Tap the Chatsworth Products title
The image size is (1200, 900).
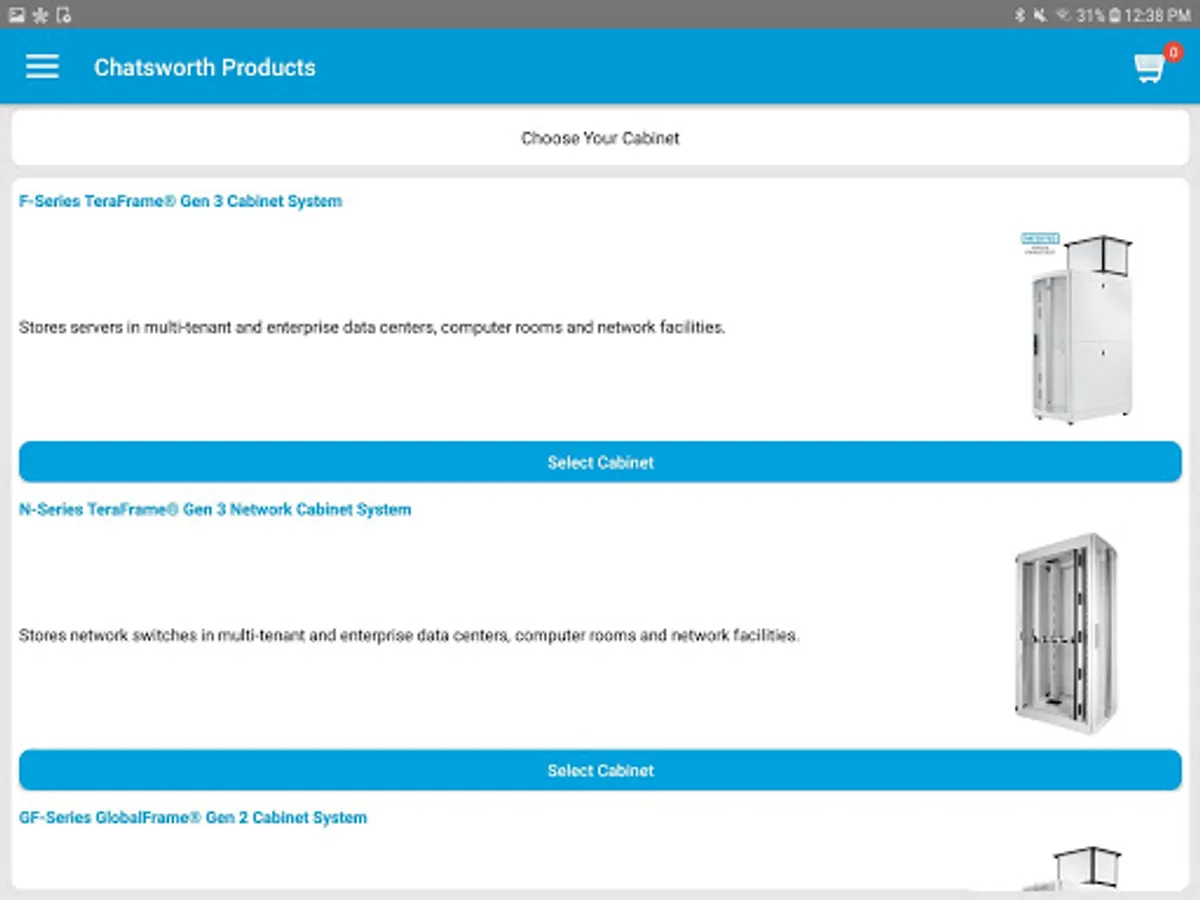(205, 67)
